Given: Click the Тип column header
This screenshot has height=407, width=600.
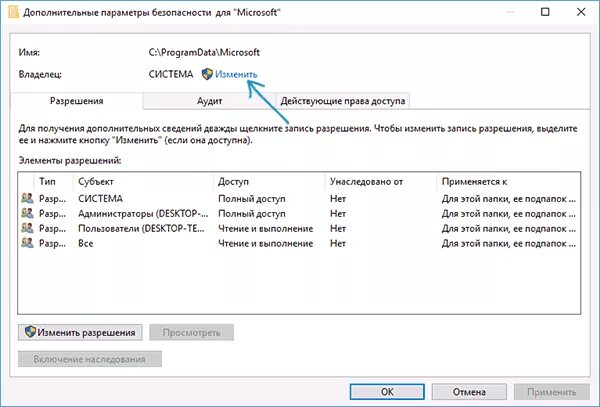Looking at the screenshot, I should tap(53, 182).
